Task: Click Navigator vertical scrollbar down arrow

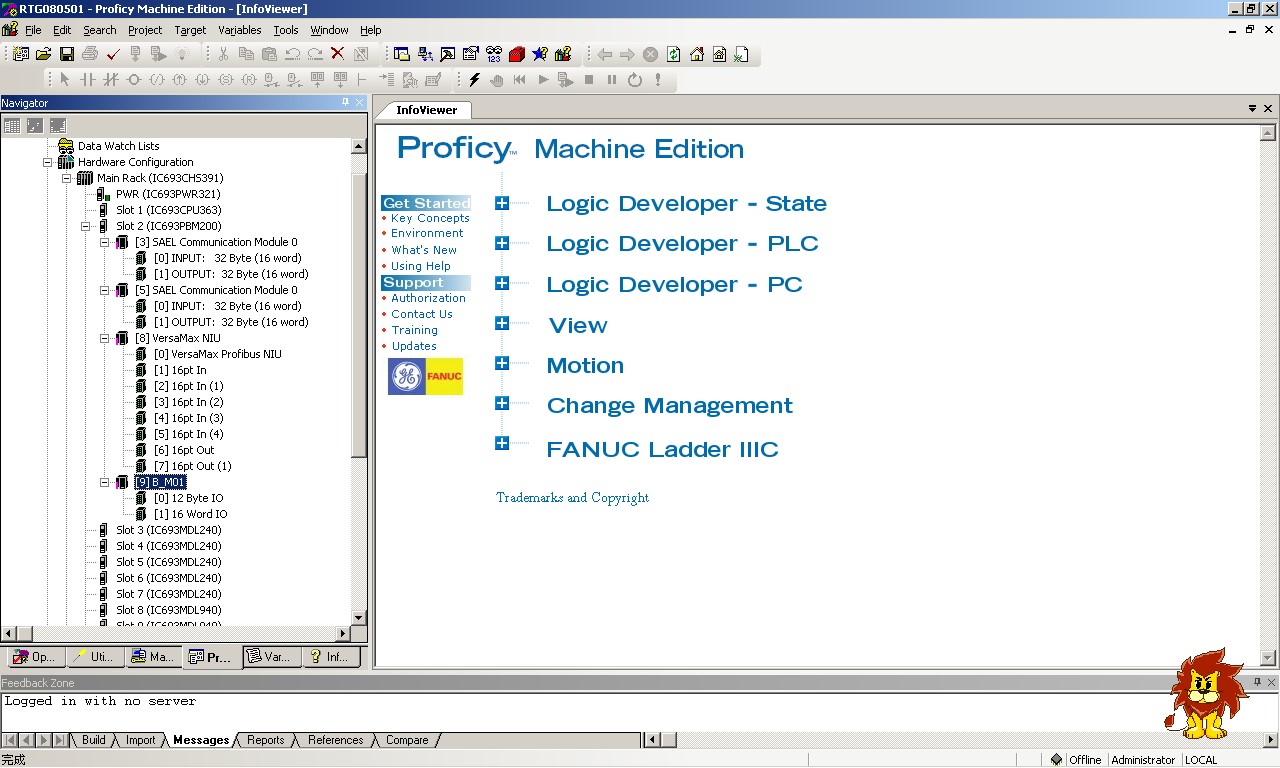Action: tap(359, 618)
